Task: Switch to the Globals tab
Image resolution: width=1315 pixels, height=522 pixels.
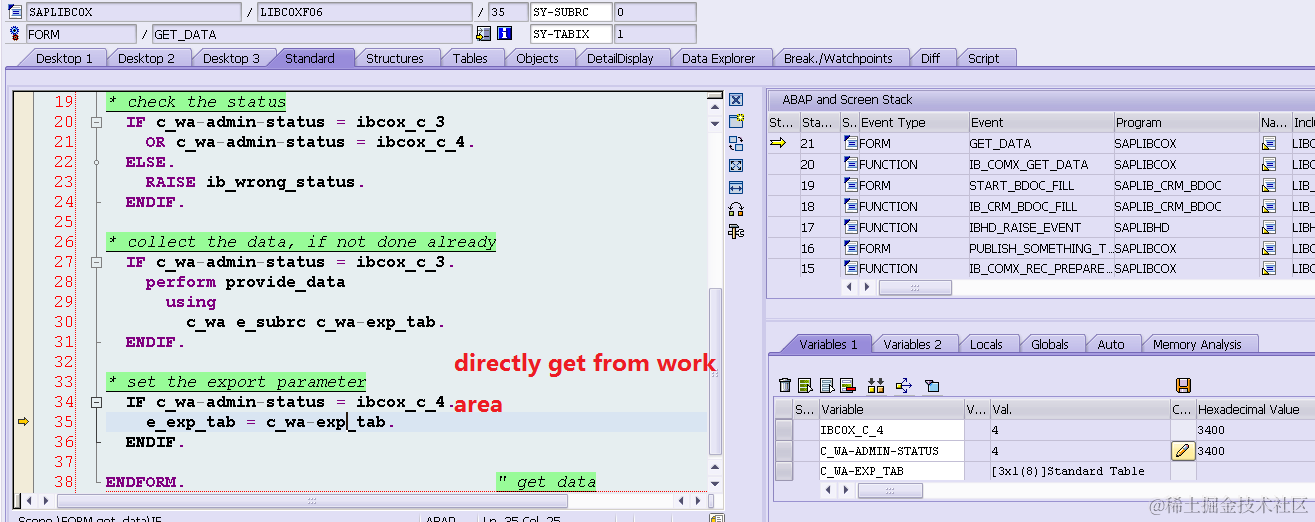Action: pyautogui.click(x=1049, y=344)
